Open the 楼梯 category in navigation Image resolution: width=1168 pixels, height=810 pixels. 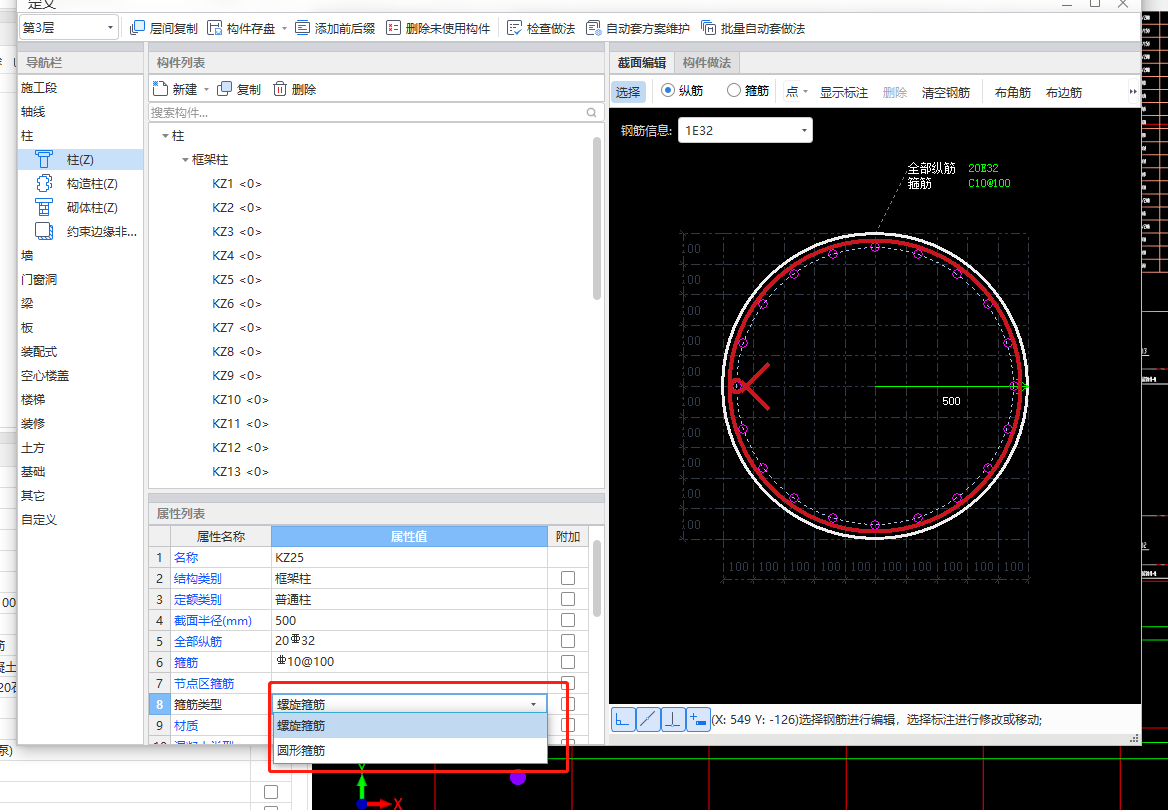[34, 399]
